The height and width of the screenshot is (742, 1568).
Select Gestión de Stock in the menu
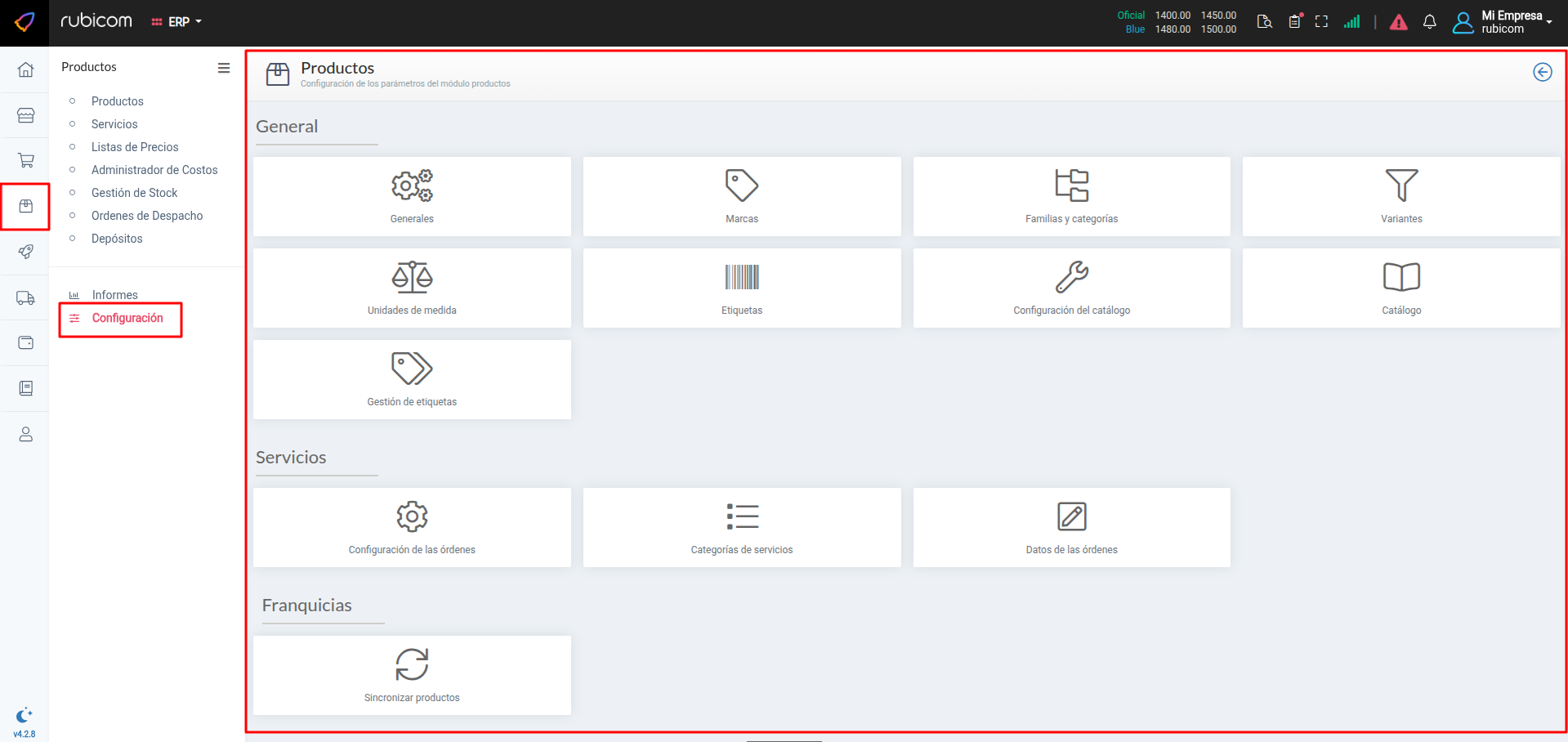pyautogui.click(x=135, y=193)
